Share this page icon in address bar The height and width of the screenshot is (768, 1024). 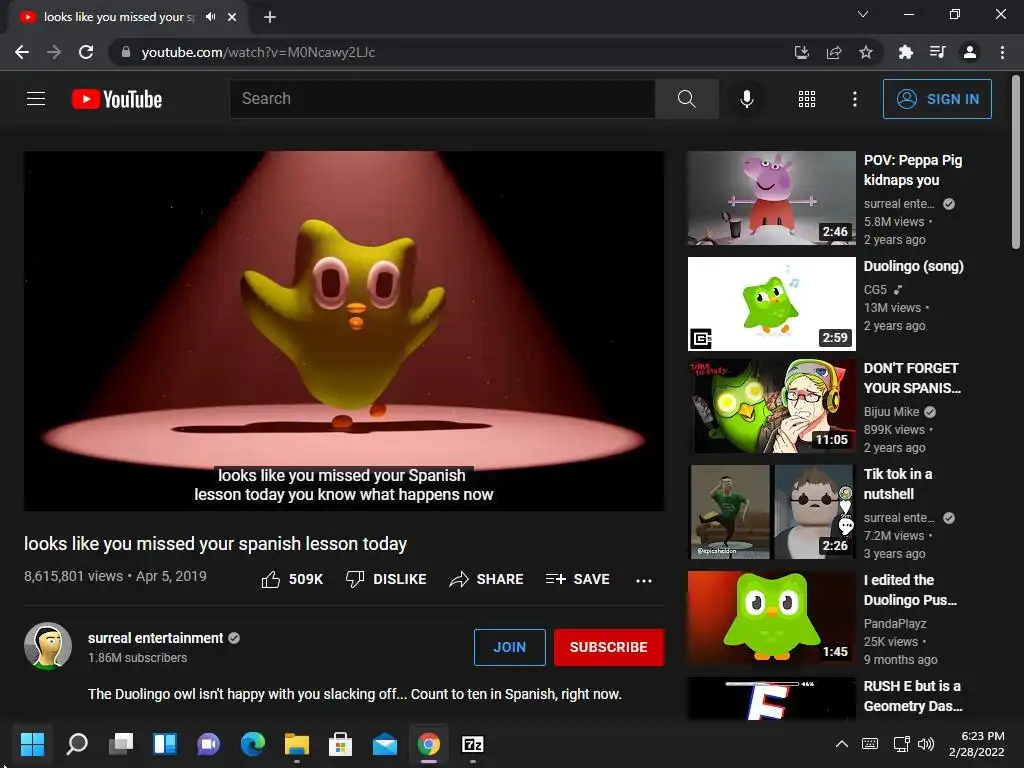[833, 52]
